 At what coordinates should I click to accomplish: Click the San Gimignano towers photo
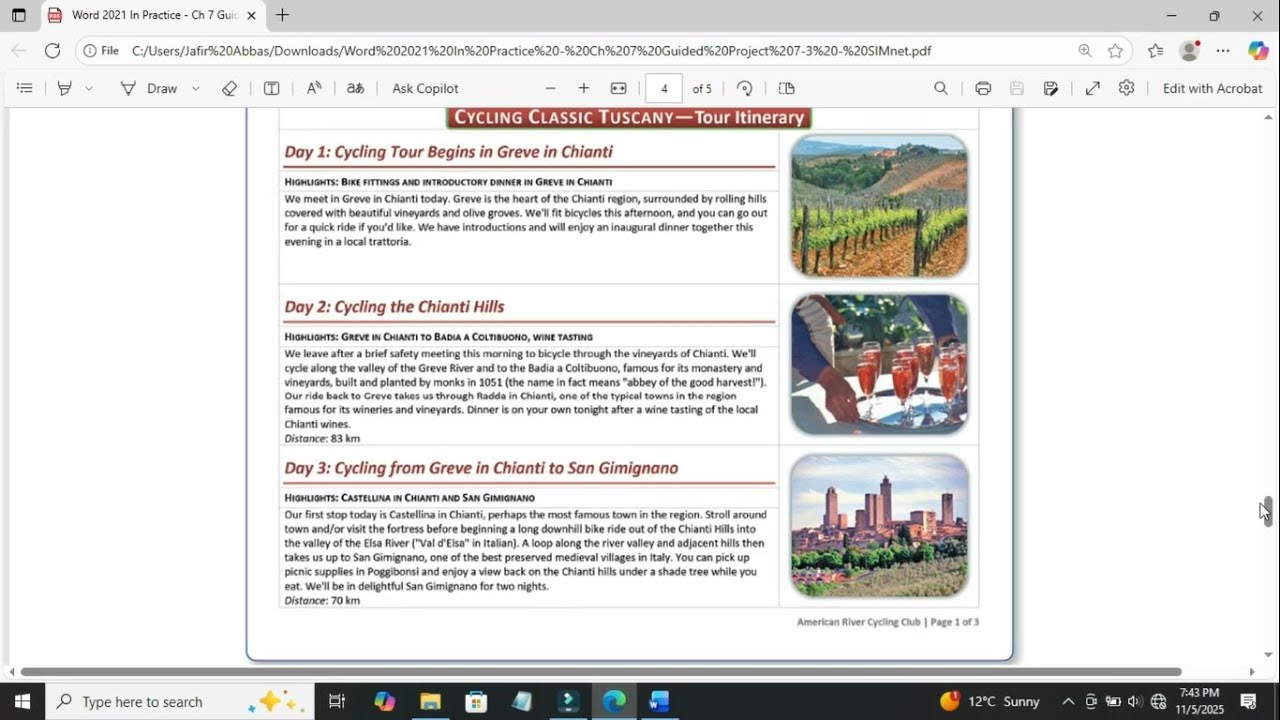click(879, 526)
